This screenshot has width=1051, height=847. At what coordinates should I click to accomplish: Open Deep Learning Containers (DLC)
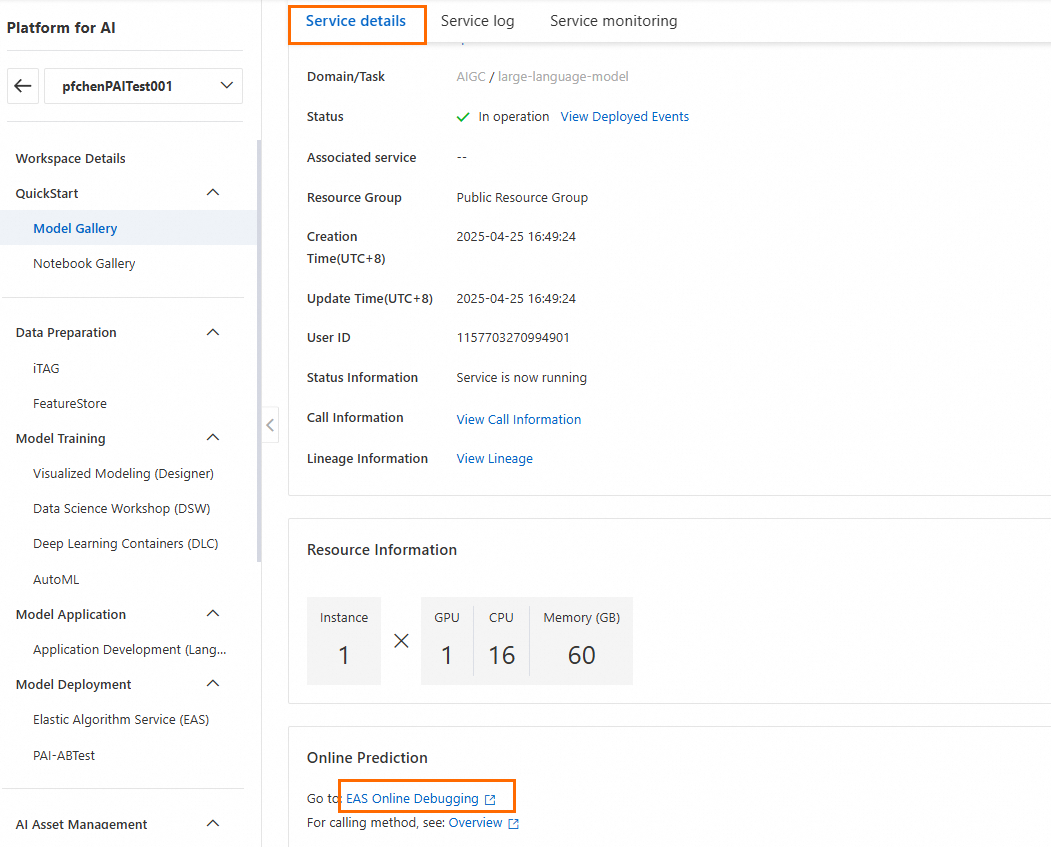pos(125,543)
